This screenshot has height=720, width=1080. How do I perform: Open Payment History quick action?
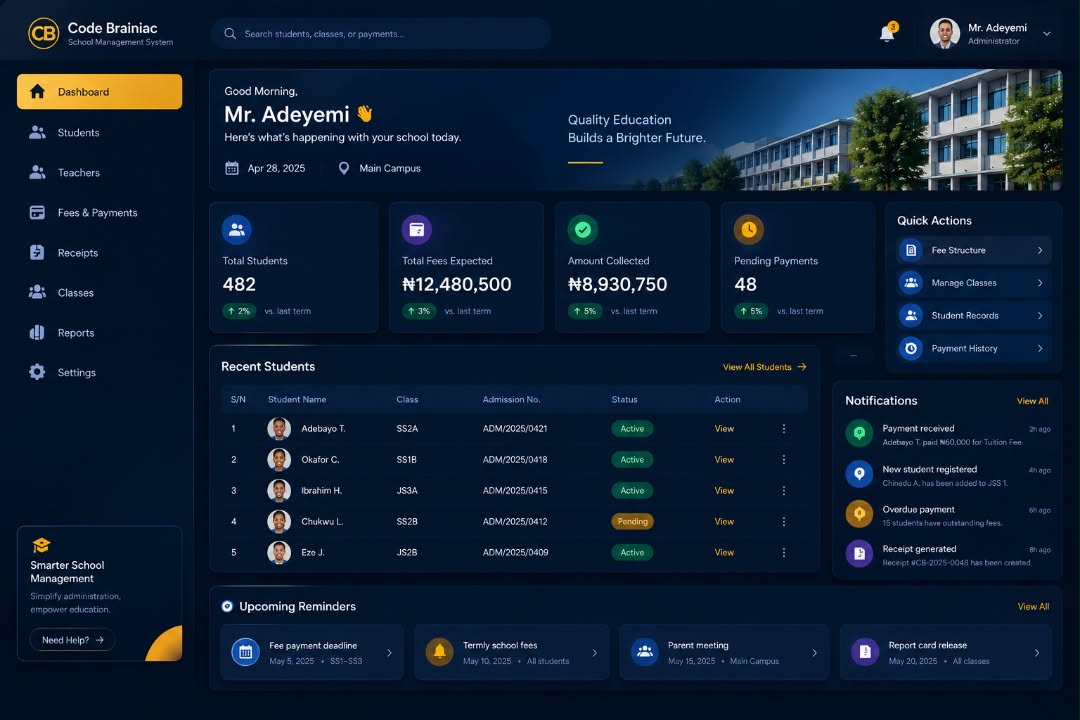(x=974, y=348)
